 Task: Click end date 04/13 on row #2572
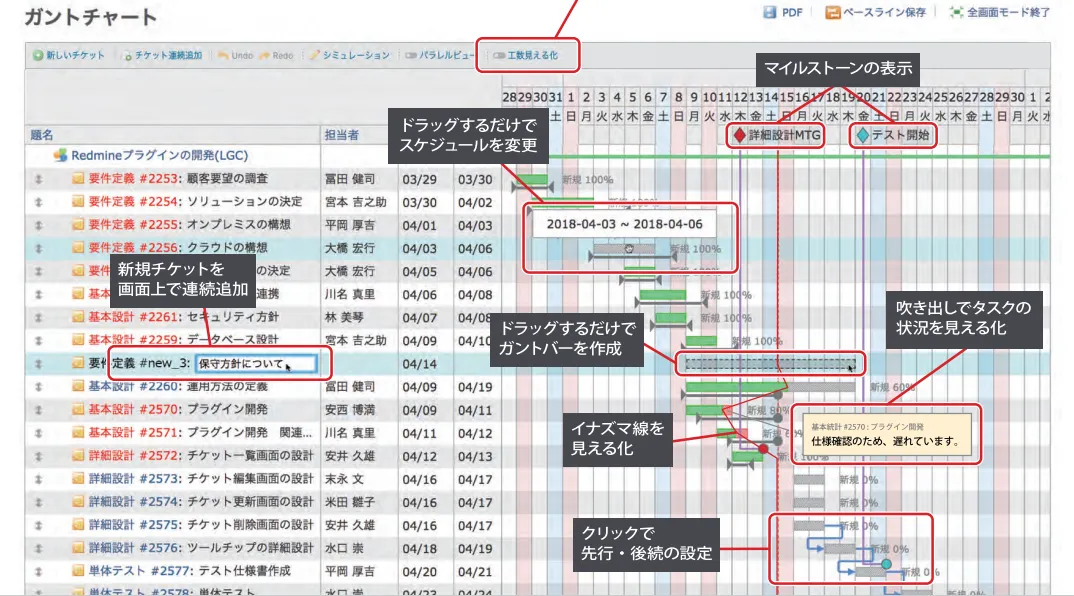[x=475, y=456]
